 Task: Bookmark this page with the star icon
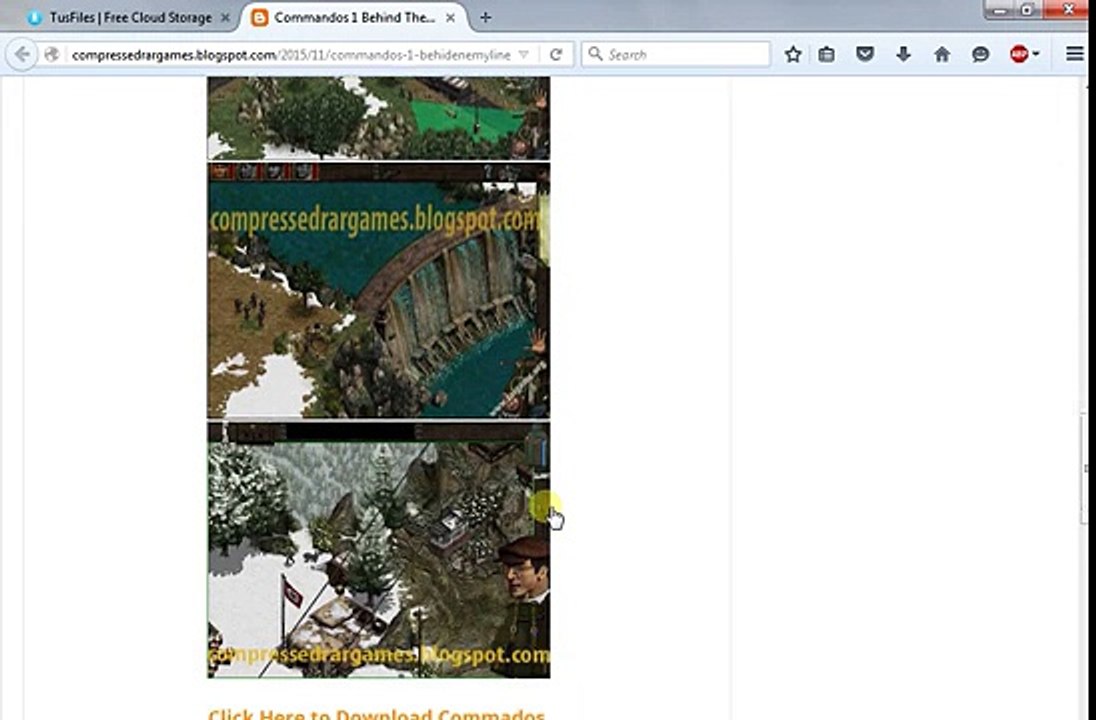click(793, 54)
